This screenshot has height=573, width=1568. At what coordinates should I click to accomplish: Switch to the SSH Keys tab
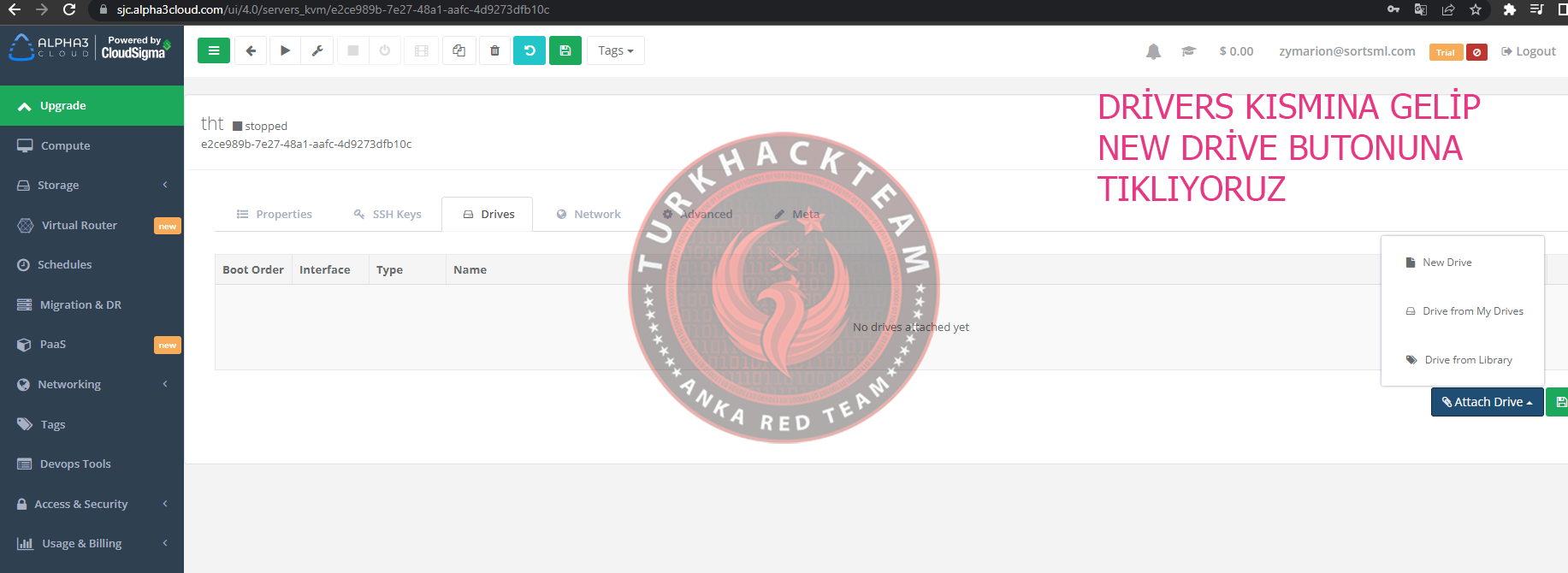point(388,214)
